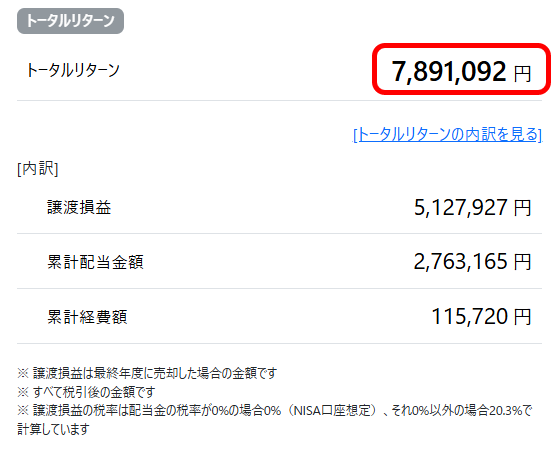Select the 譲渡損益 row label
The height and width of the screenshot is (453, 551).
click(x=79, y=207)
